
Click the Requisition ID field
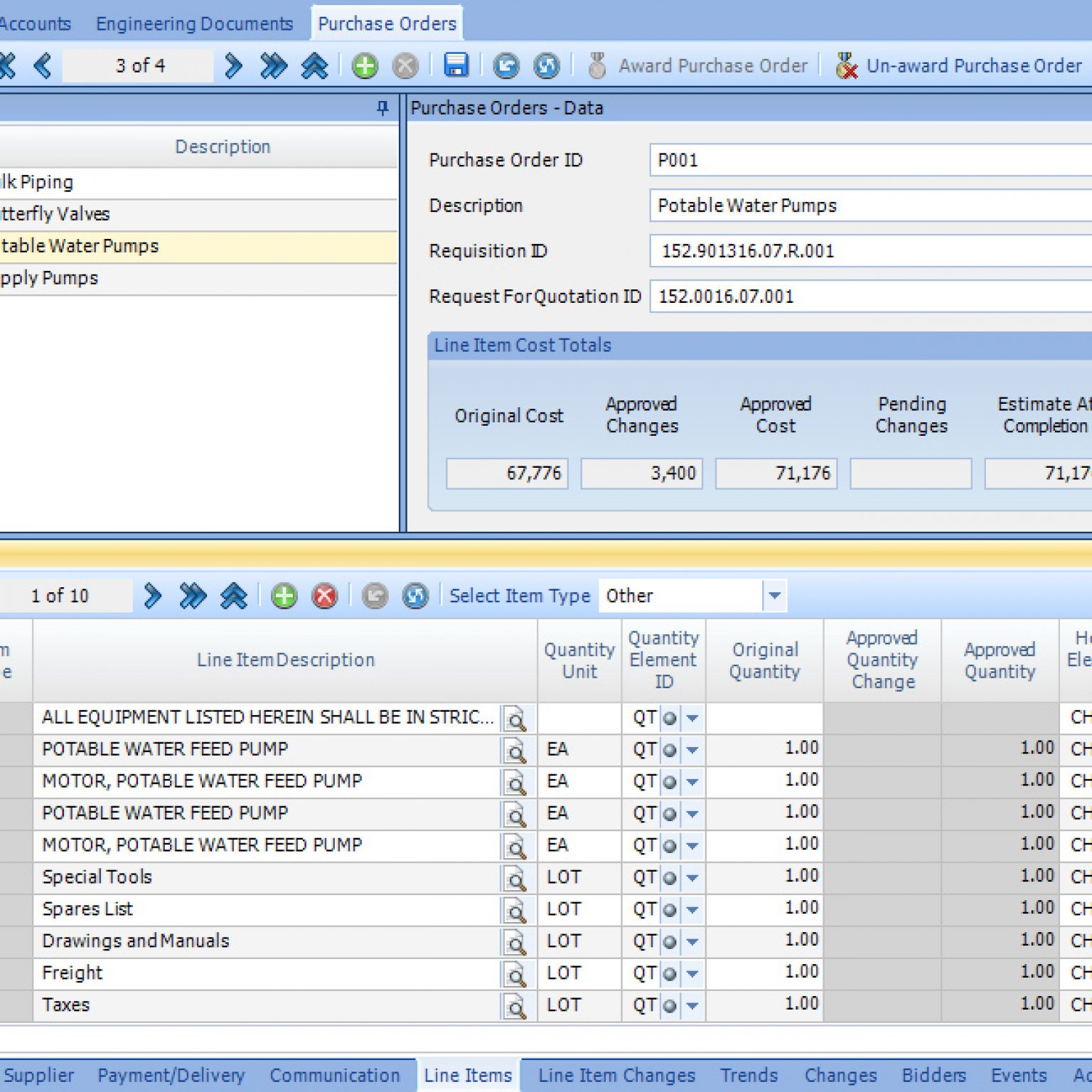pos(871,251)
